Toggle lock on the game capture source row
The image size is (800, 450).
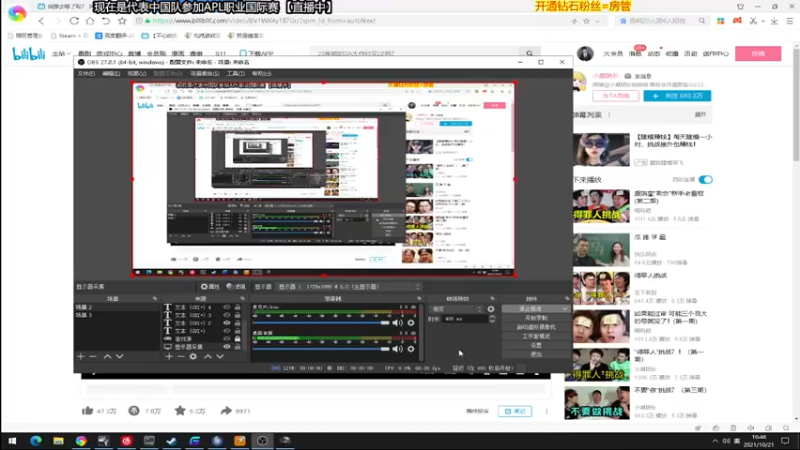pos(237,339)
